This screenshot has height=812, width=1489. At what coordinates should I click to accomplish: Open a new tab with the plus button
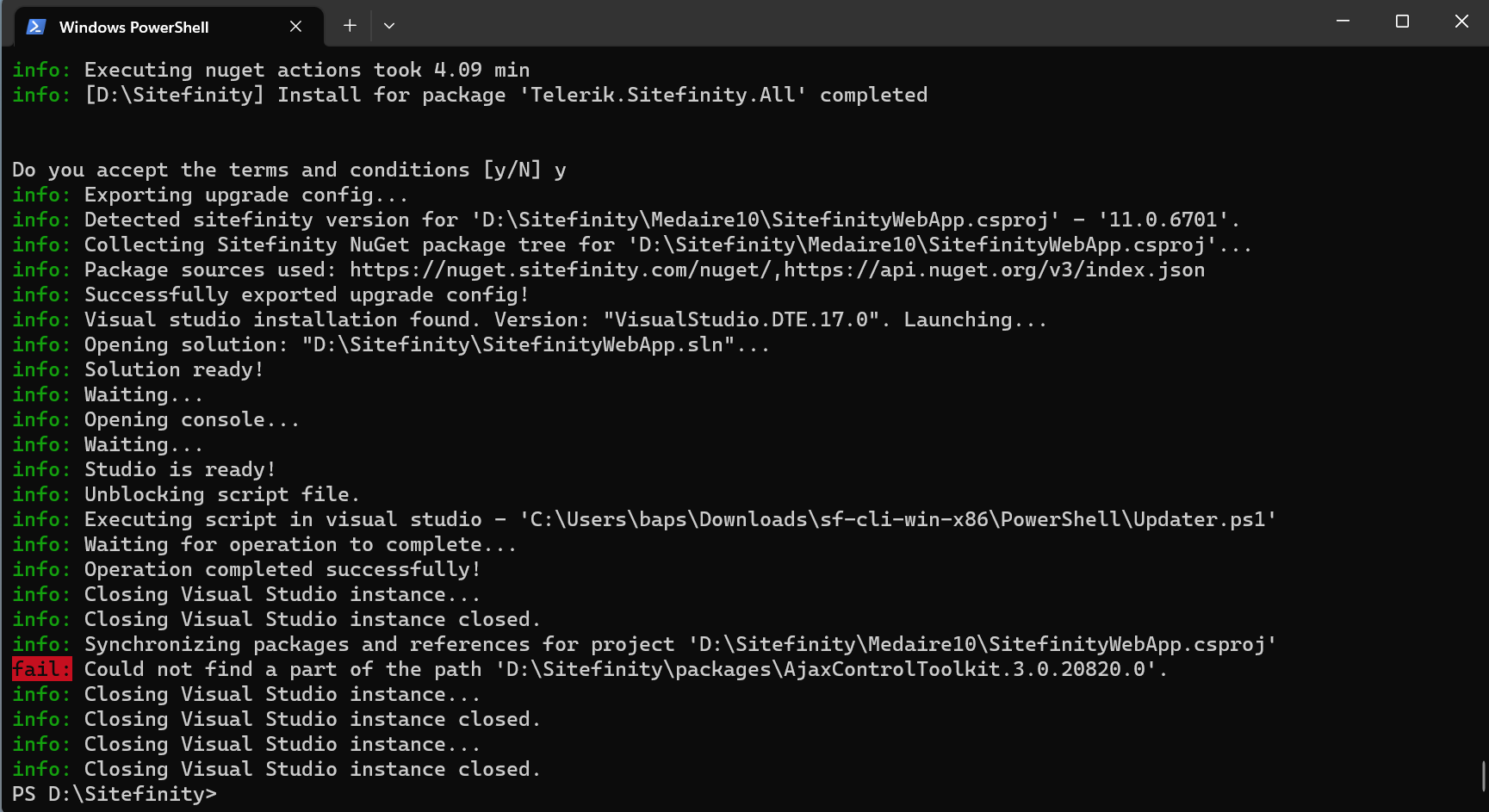[350, 26]
